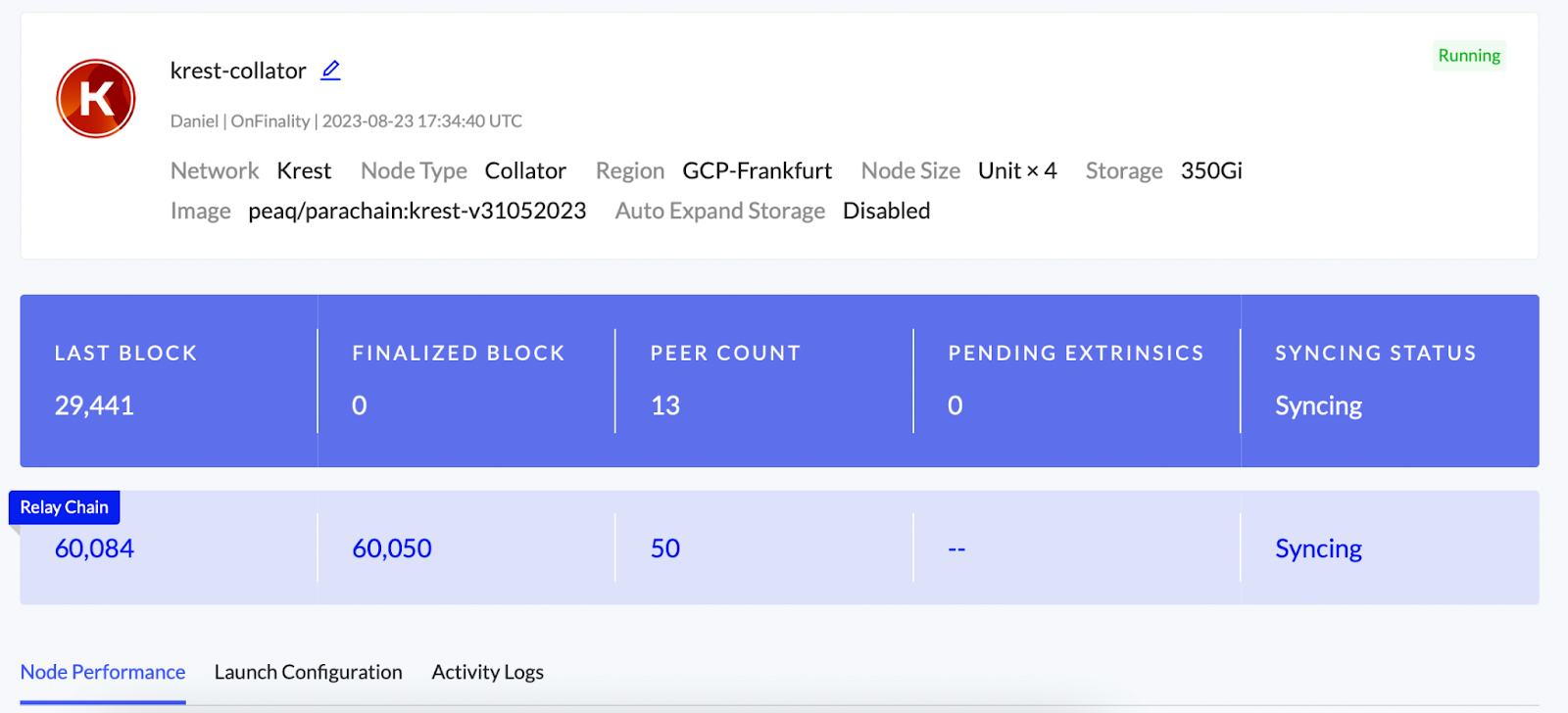Click relay chain last block 60,084

[94, 548]
